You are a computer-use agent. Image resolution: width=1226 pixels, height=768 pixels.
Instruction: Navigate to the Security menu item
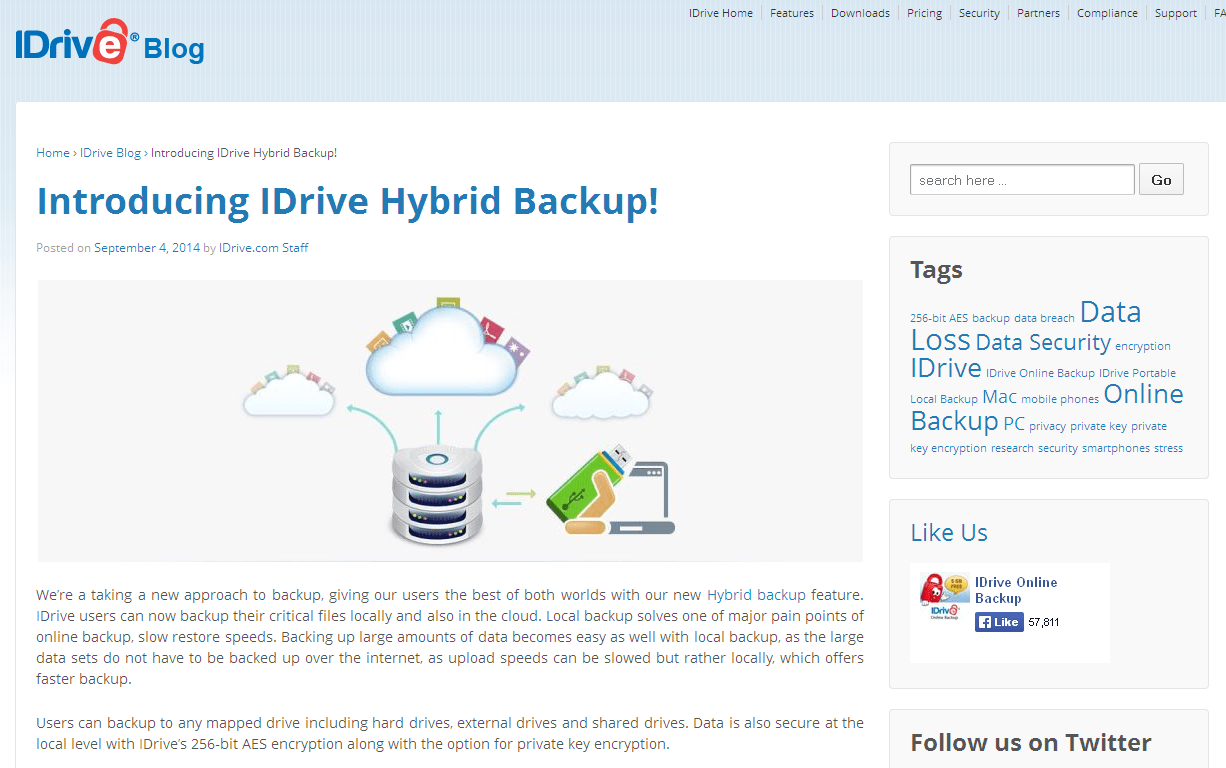click(x=979, y=13)
